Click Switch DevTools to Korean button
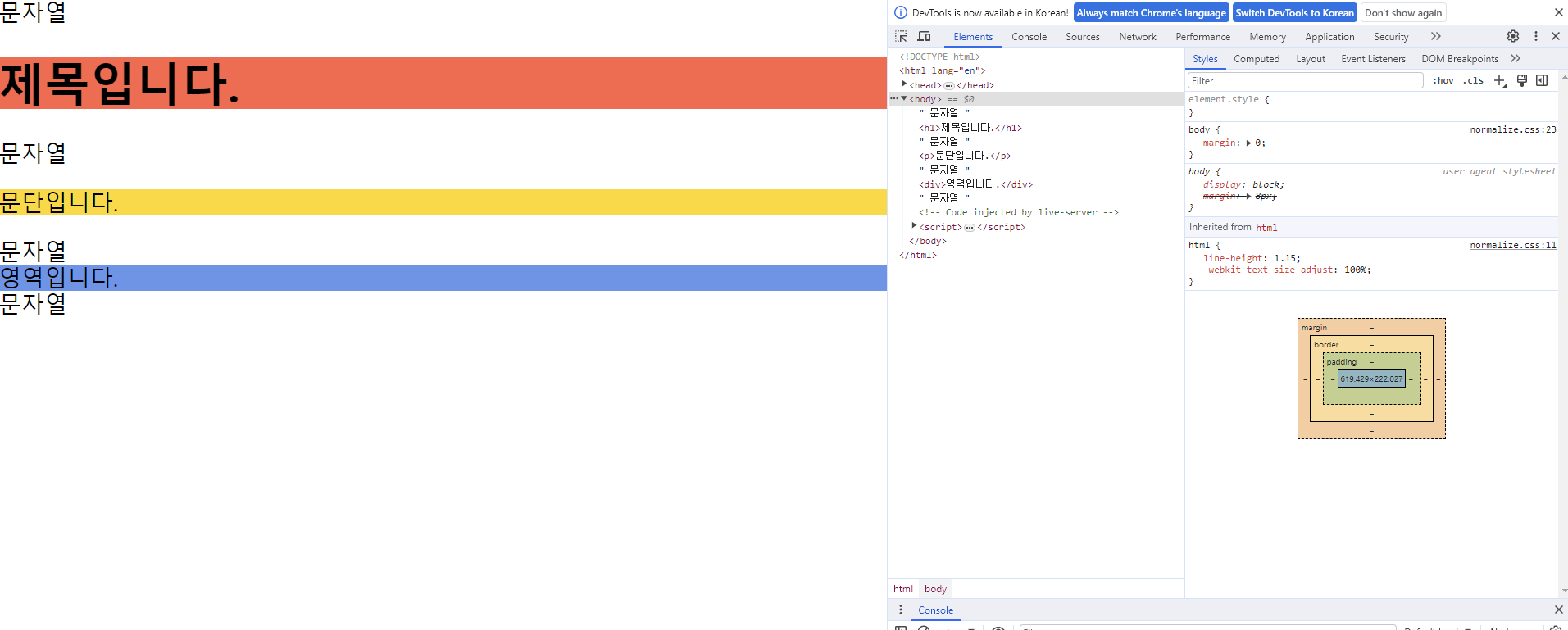1568x630 pixels. tap(1294, 12)
